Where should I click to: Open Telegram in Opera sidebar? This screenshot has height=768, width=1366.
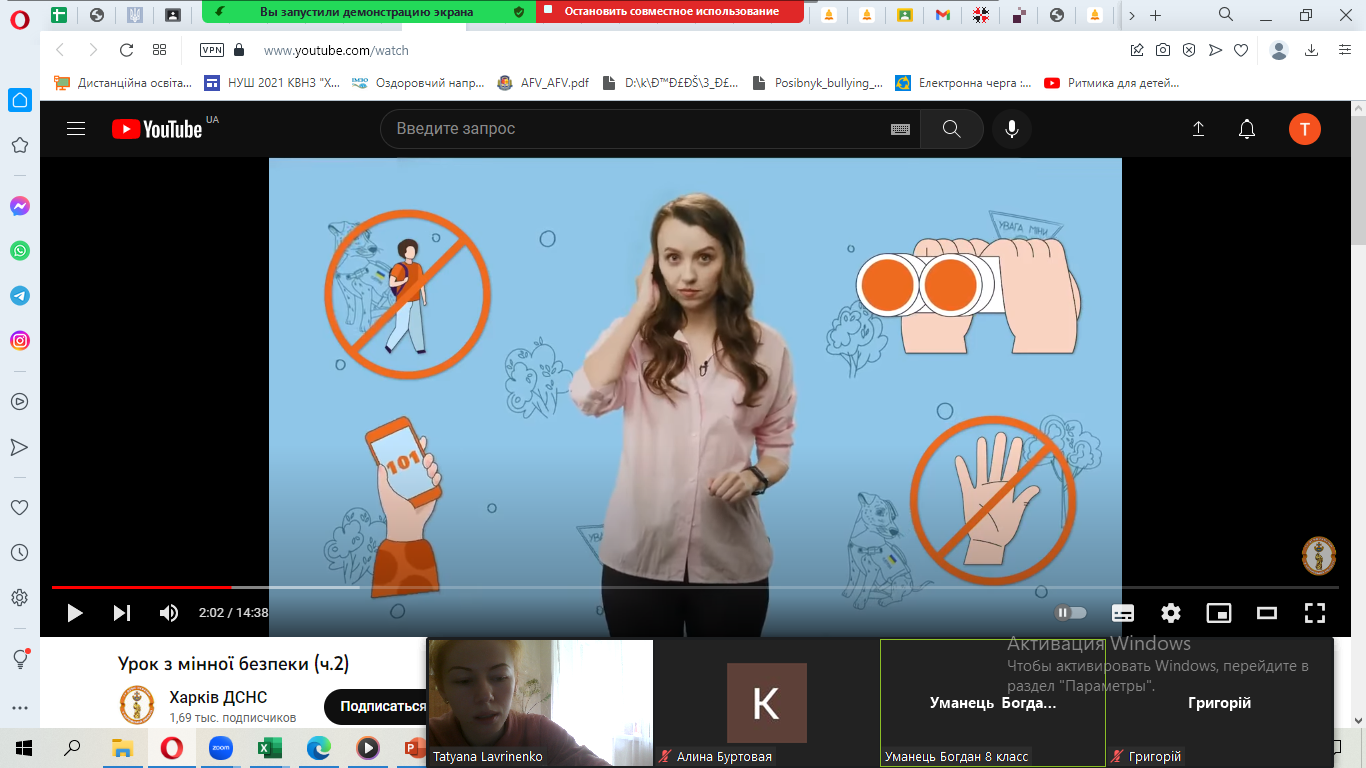click(x=20, y=296)
